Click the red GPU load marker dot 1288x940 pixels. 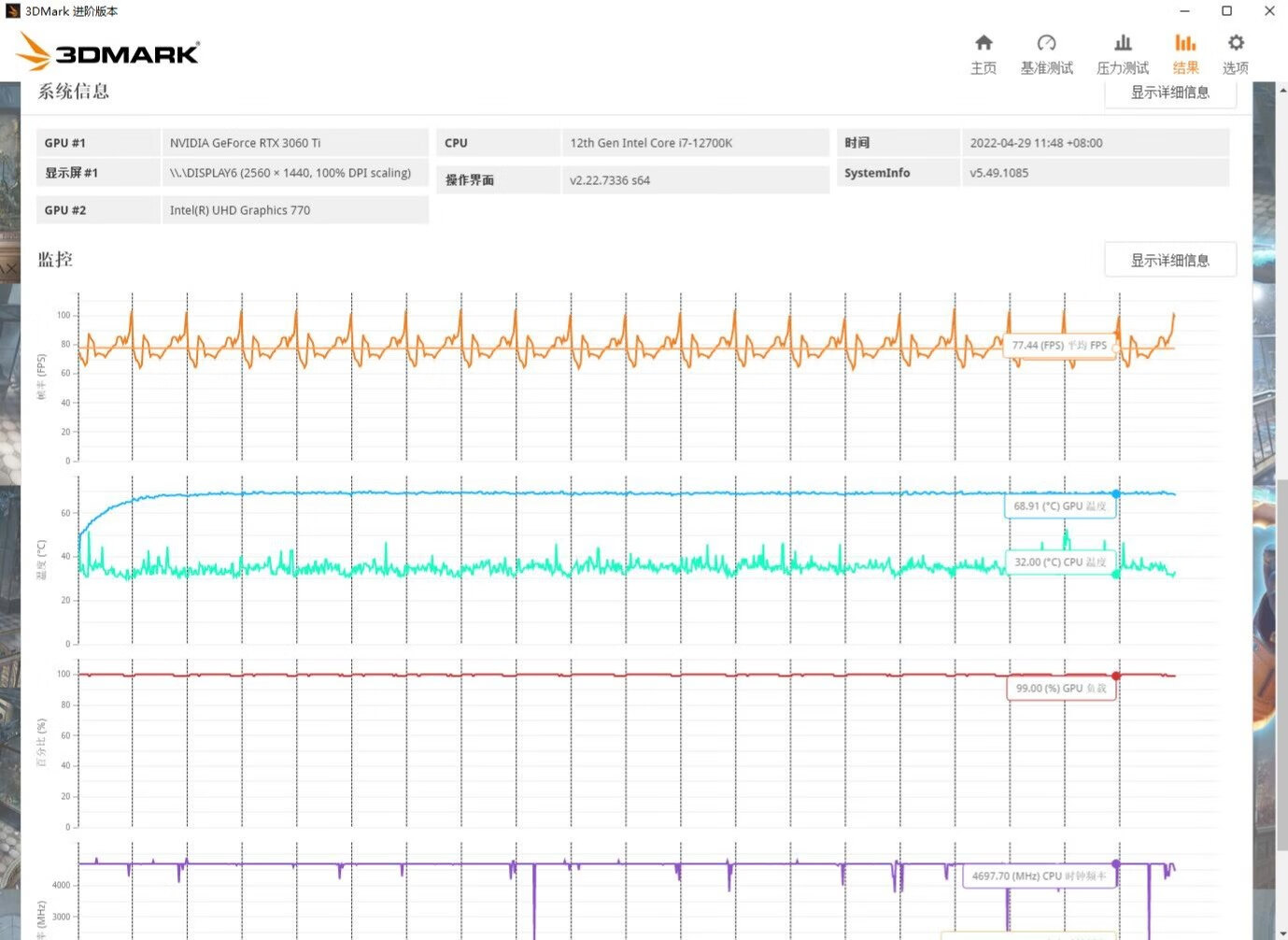(1116, 676)
